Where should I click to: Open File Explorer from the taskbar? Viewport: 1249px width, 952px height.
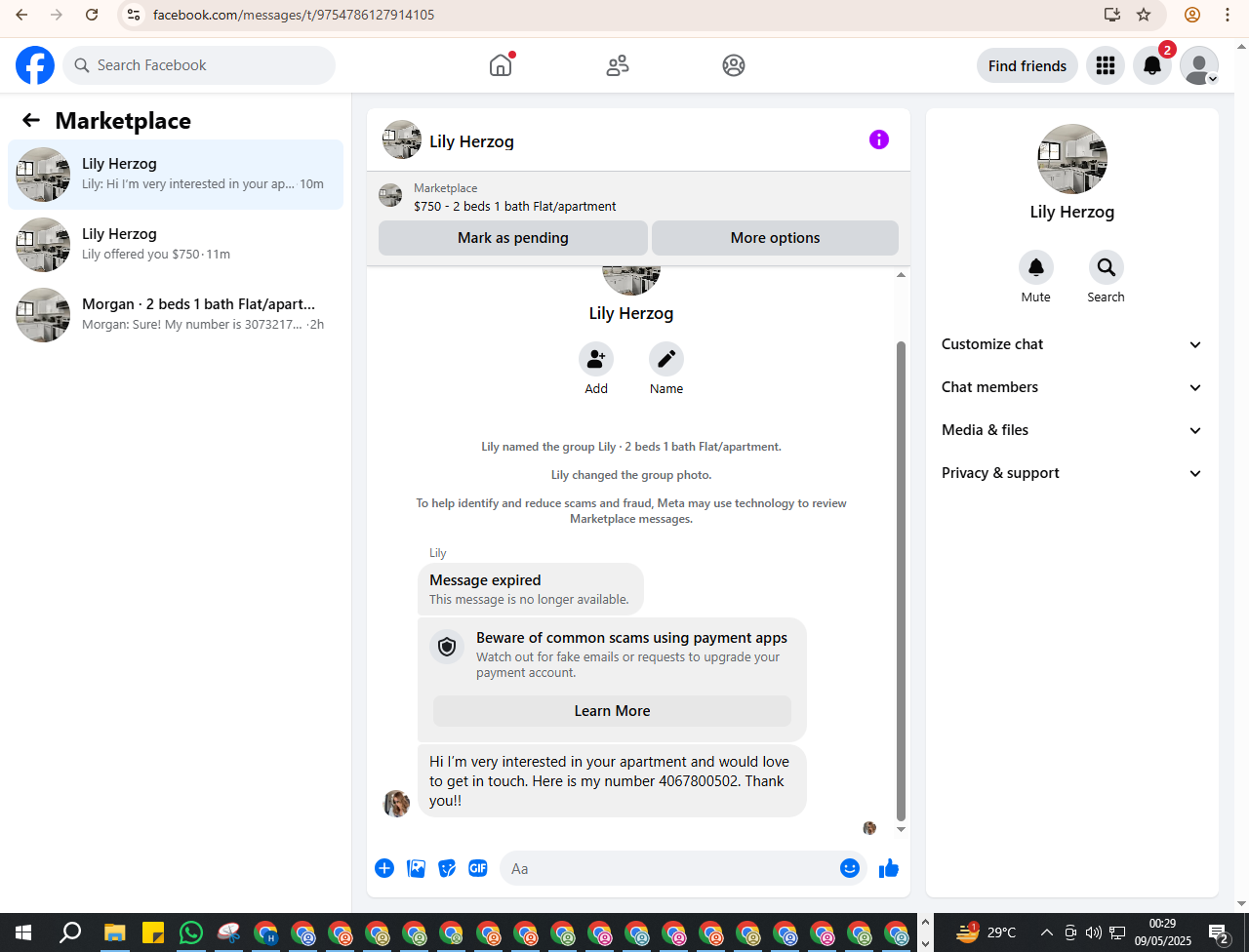pos(115,932)
